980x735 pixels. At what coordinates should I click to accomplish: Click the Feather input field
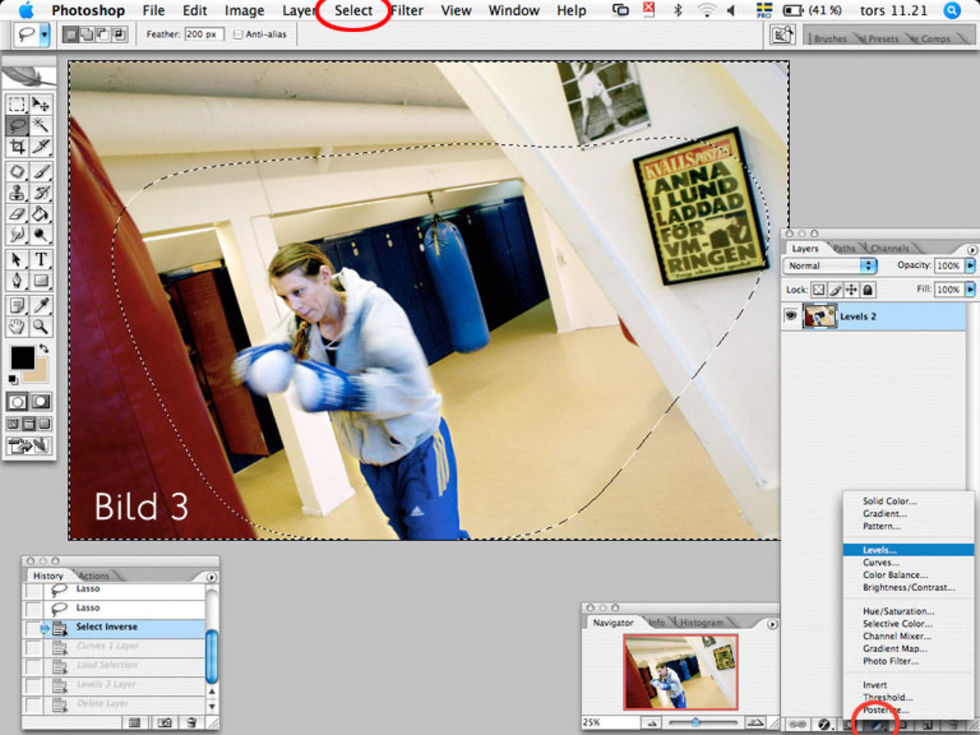click(204, 34)
